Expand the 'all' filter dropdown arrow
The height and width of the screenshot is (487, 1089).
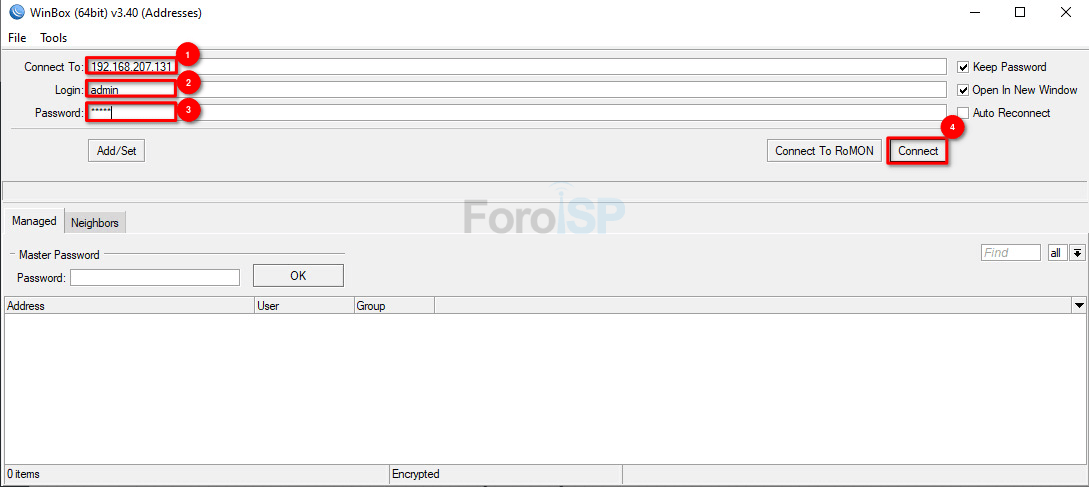[x=1077, y=253]
